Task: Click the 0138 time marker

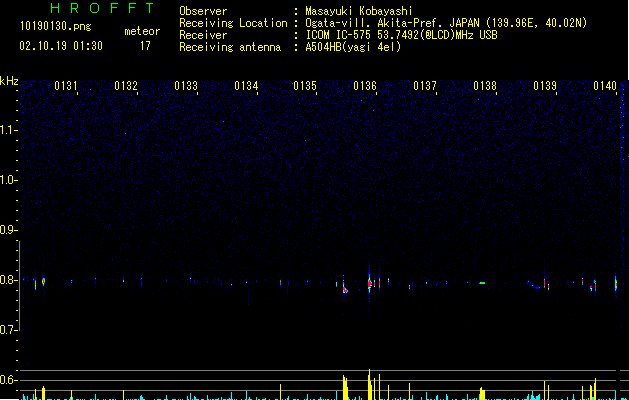Action: tap(485, 86)
